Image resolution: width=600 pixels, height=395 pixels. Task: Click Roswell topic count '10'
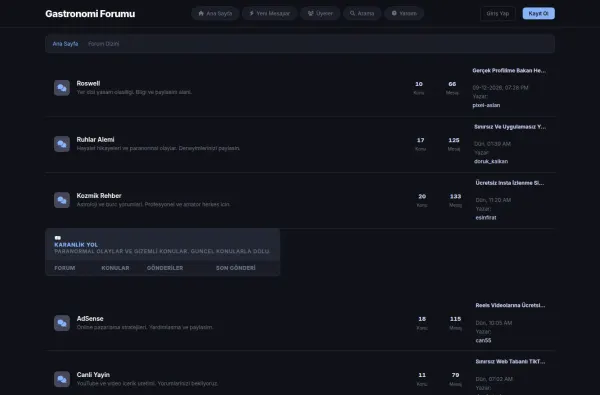pos(419,84)
